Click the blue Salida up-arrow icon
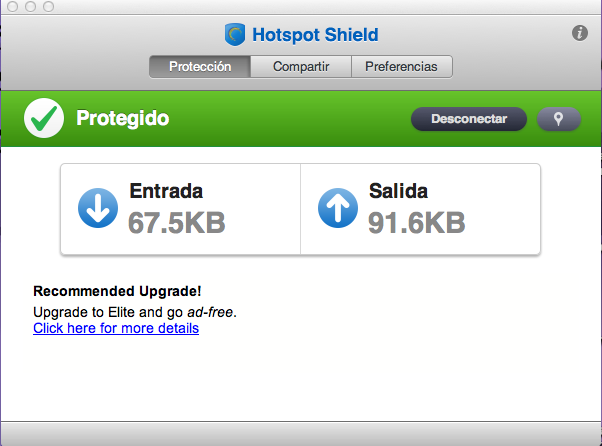 click(x=338, y=208)
